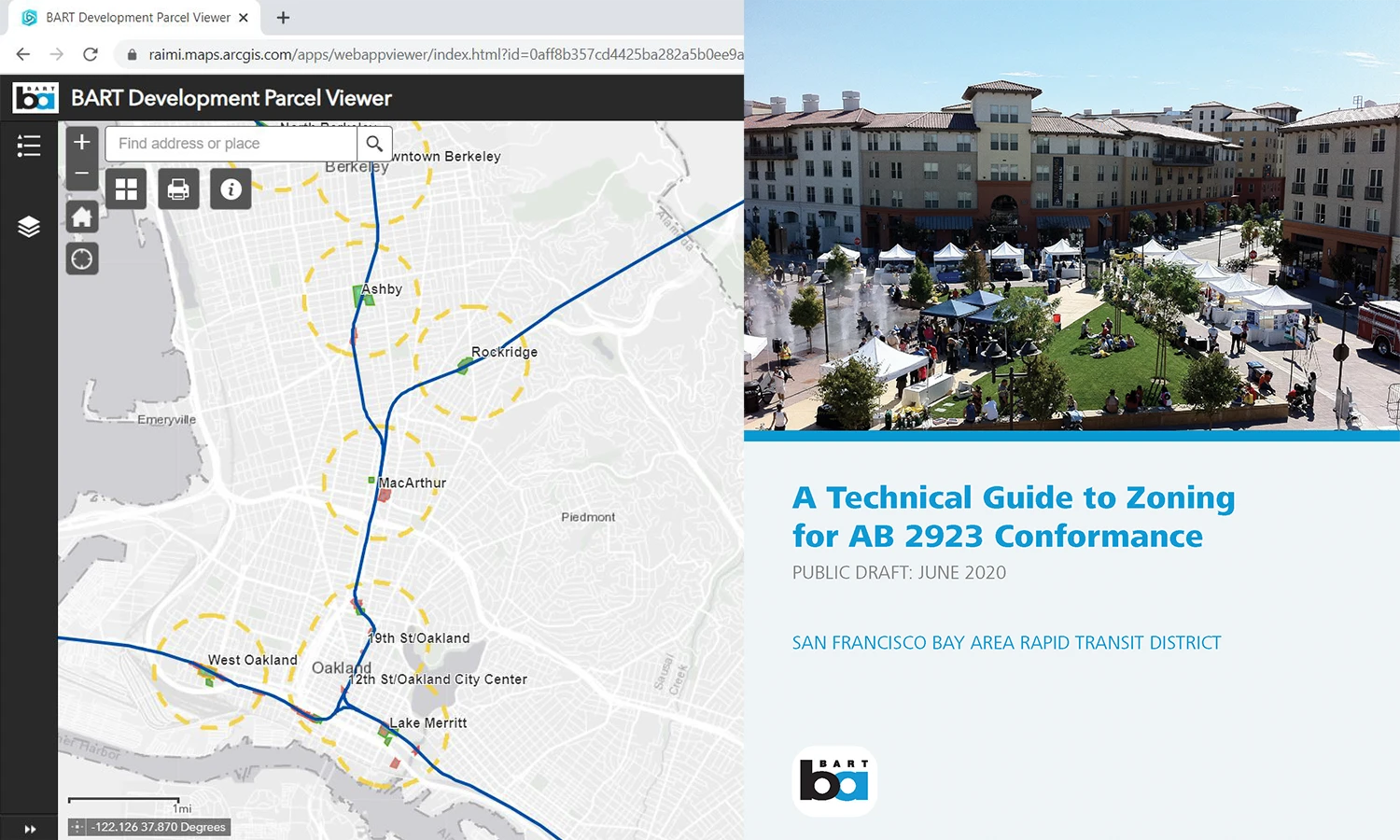Focus the Find address or place field
The image size is (1400, 840).
pyautogui.click(x=231, y=144)
